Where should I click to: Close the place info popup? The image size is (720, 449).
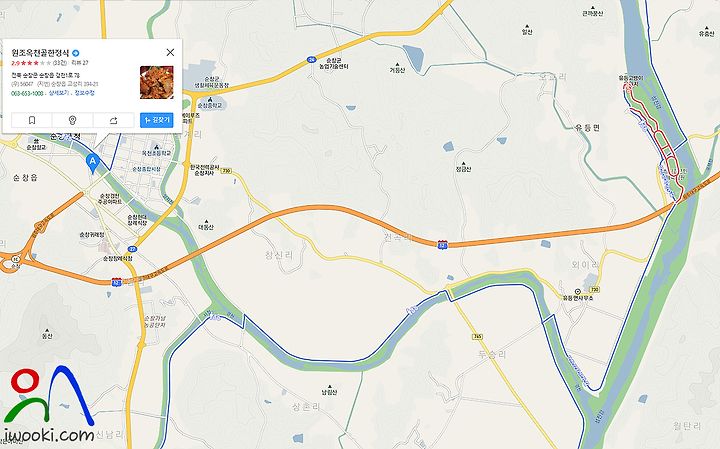pyautogui.click(x=170, y=52)
